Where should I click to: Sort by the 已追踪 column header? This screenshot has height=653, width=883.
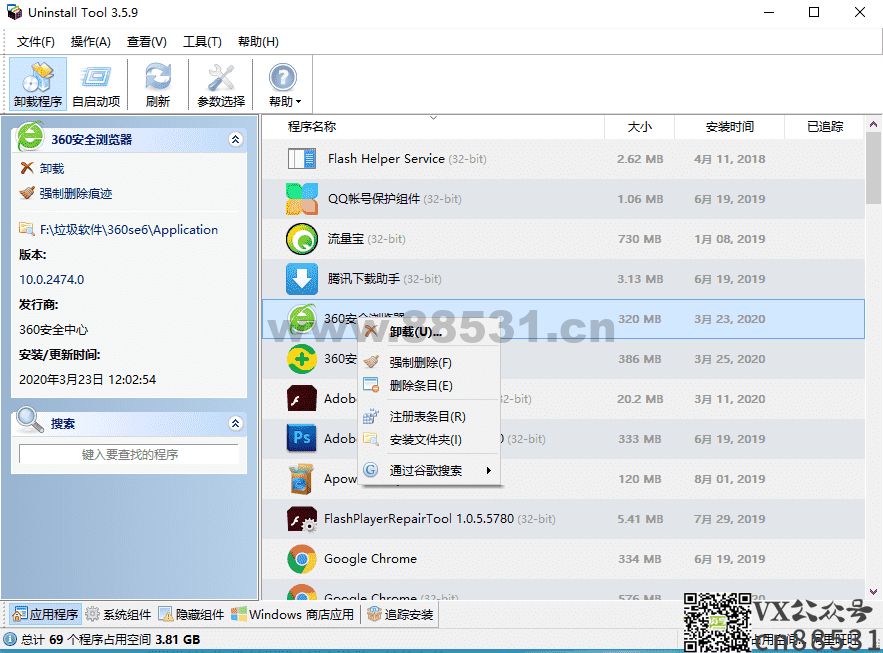[x=824, y=127]
